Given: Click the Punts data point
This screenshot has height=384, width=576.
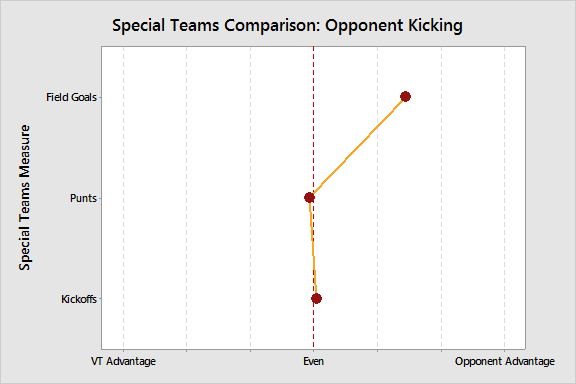Looking at the screenshot, I should tap(309, 198).
